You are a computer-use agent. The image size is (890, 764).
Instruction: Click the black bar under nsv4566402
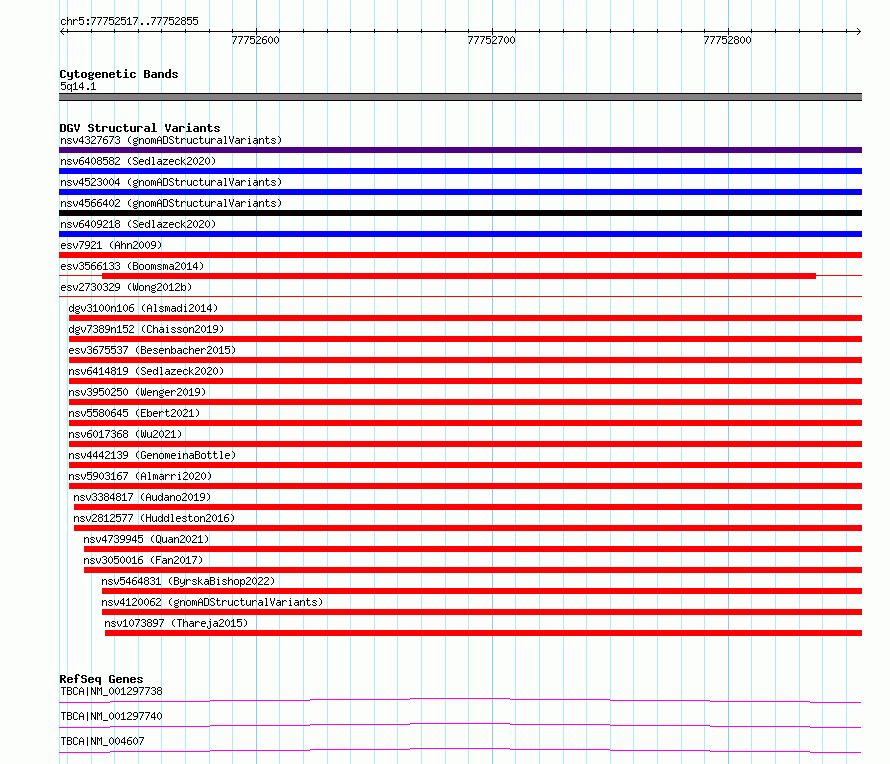460,213
